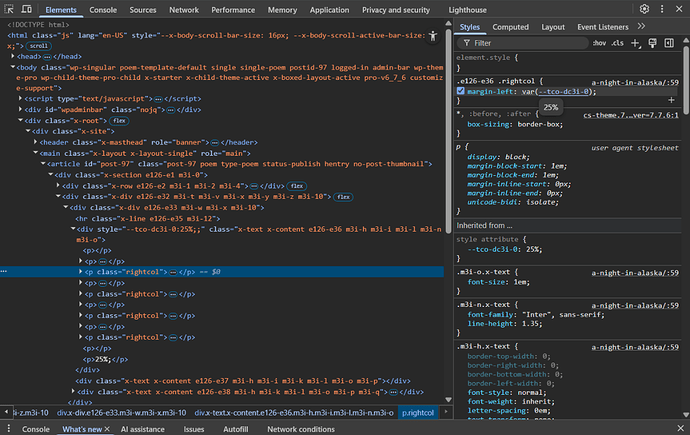Click the plus icon in .rightcol rule
Screen dimensions: 690x435
click(671, 100)
